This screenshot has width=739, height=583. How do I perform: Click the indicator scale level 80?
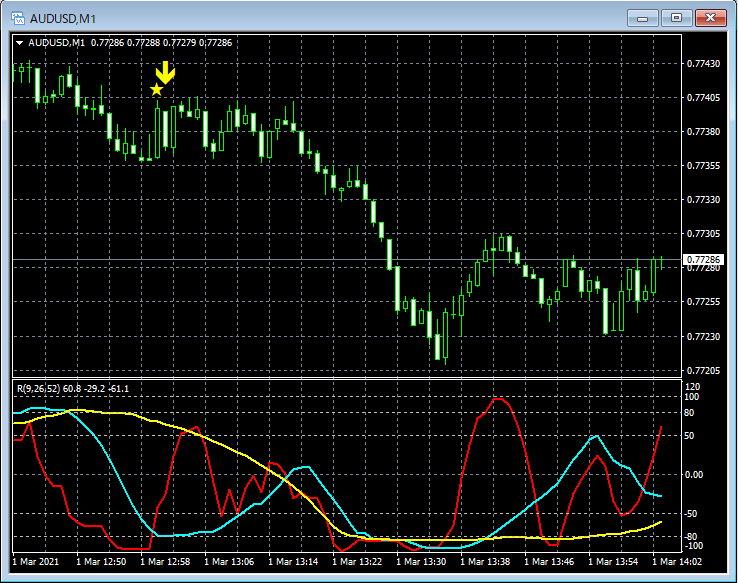(x=689, y=413)
